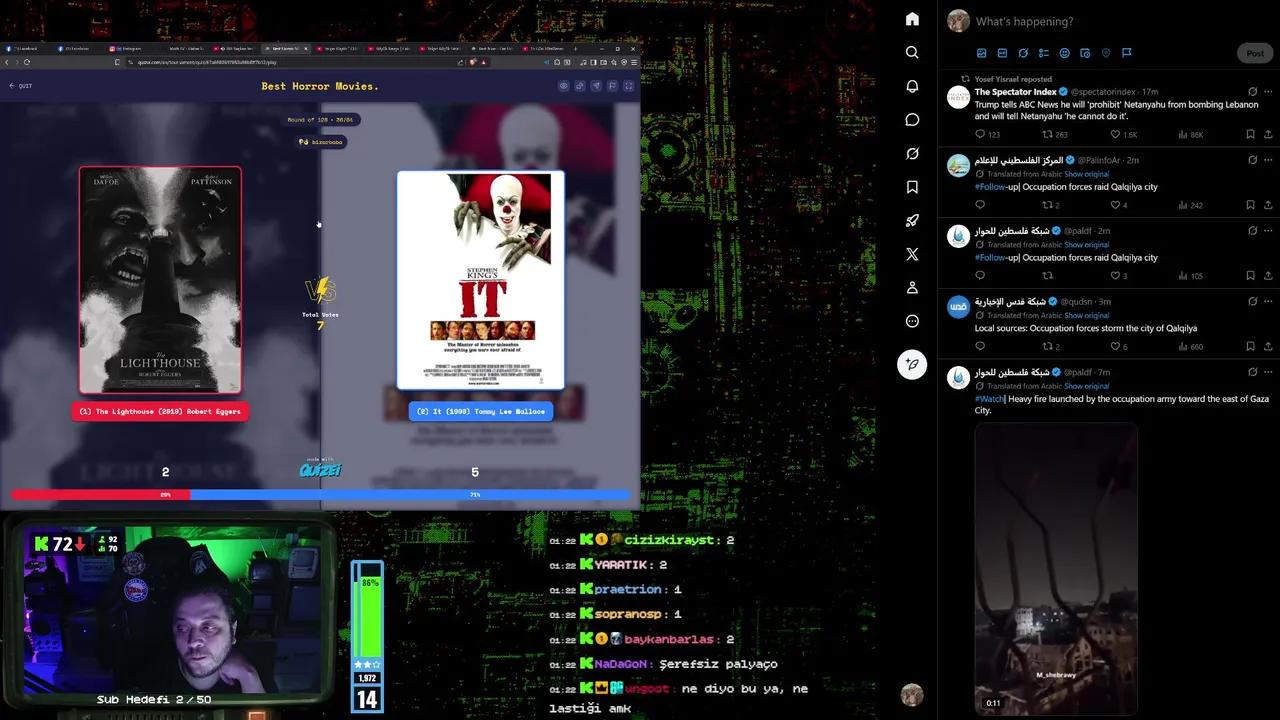Click Show original on the @PalinfoAr post

(x=1086, y=174)
